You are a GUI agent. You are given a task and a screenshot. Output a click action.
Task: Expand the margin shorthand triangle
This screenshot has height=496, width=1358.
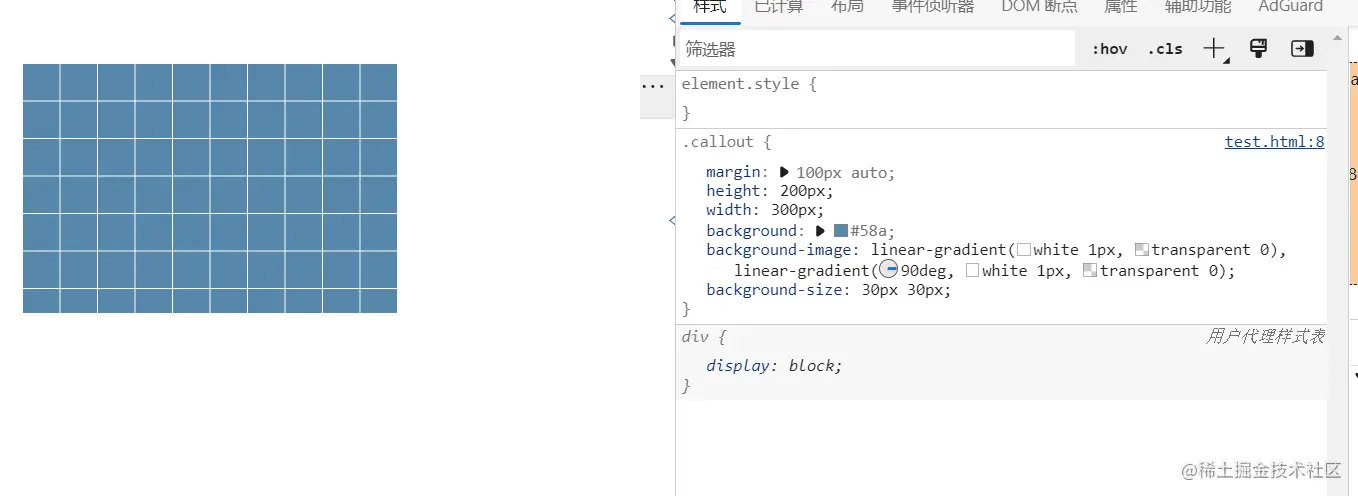click(x=784, y=172)
